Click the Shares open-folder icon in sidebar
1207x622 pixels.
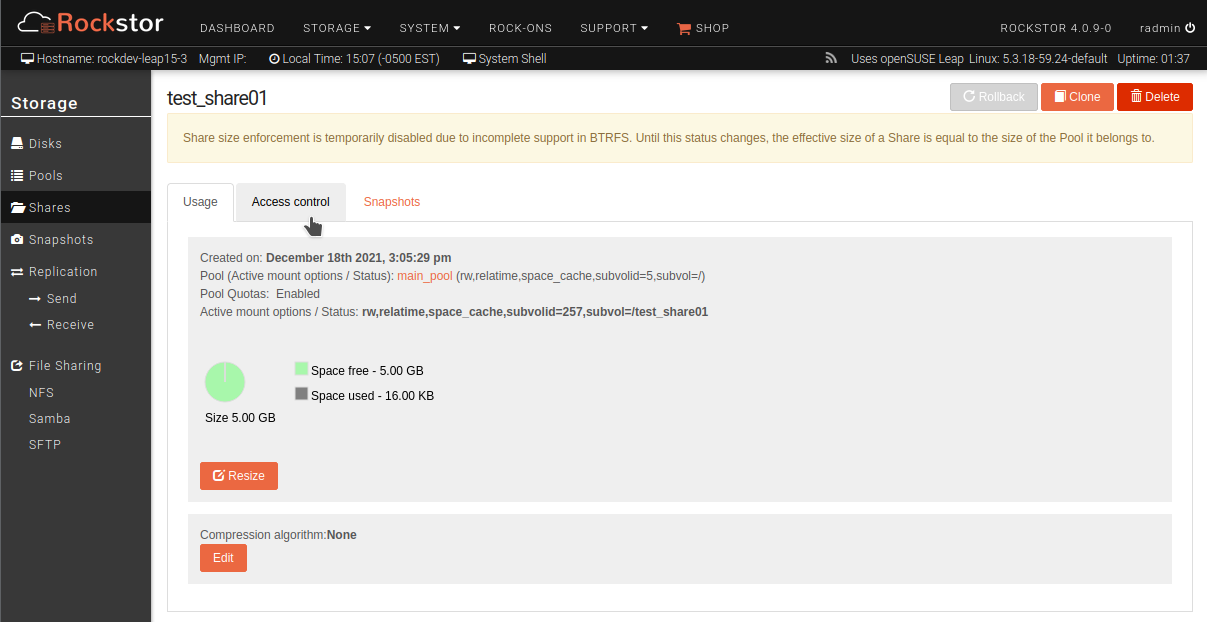coord(18,208)
